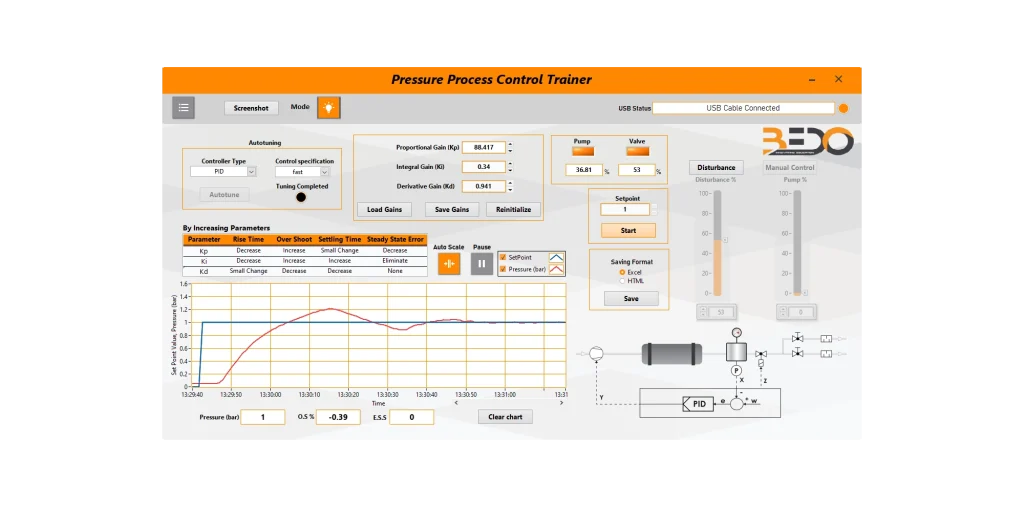The width and height of the screenshot is (1024, 512).
Task: Click the Screenshot button
Action: [251, 108]
